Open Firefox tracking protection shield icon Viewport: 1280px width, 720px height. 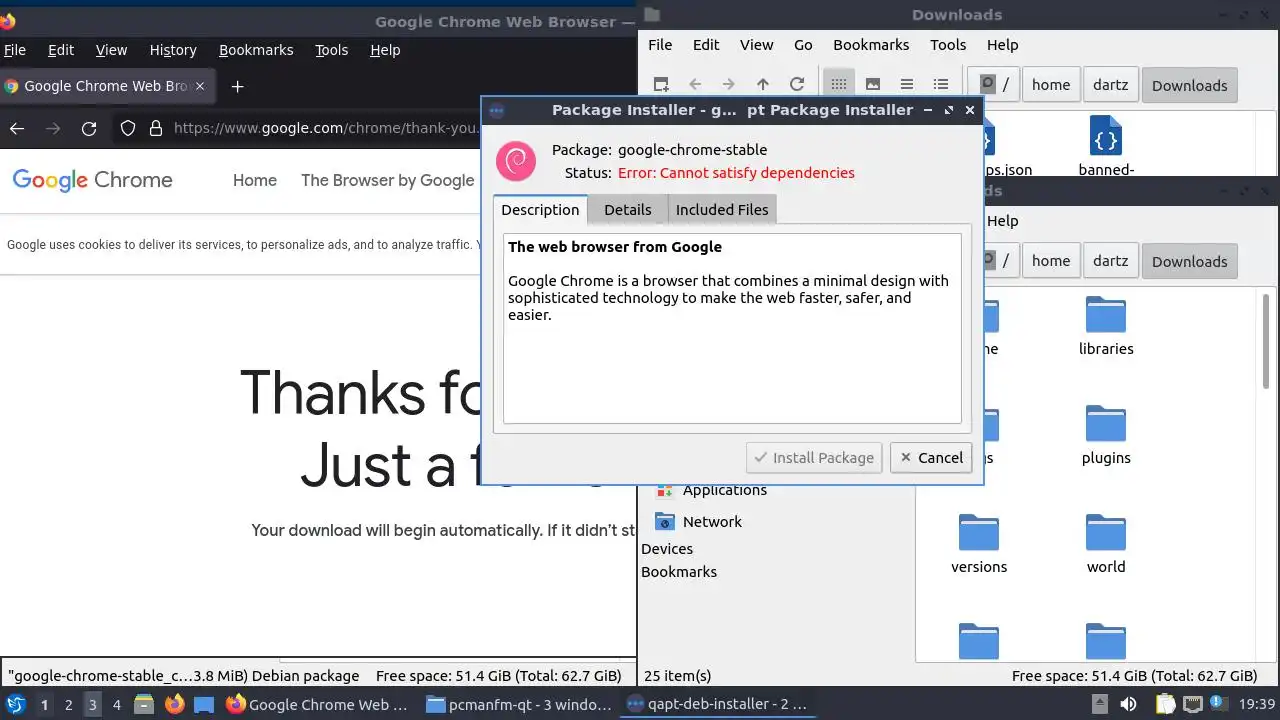click(x=128, y=128)
